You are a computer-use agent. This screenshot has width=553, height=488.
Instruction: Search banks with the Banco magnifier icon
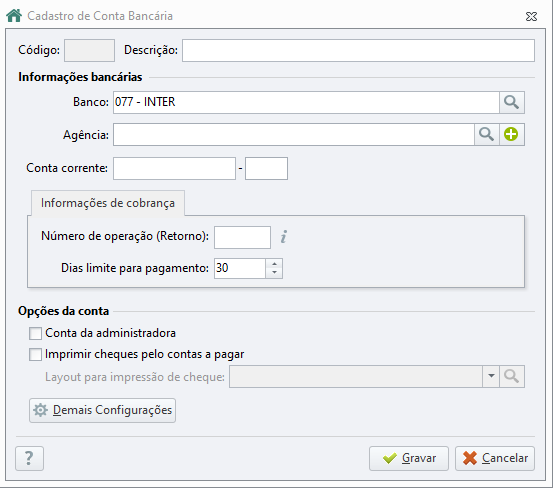pos(512,103)
